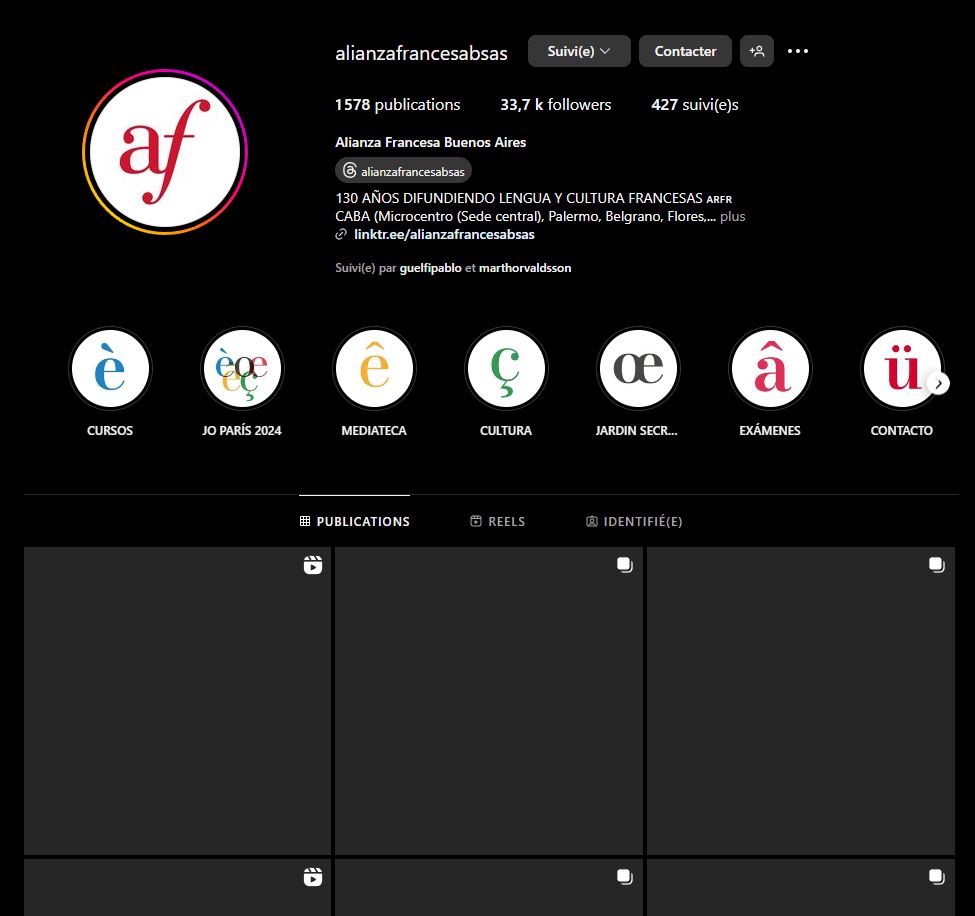Viewport: 975px width, 916px height.
Task: Switch to the IDENTIFIÉ(E) tab
Action: 634,521
